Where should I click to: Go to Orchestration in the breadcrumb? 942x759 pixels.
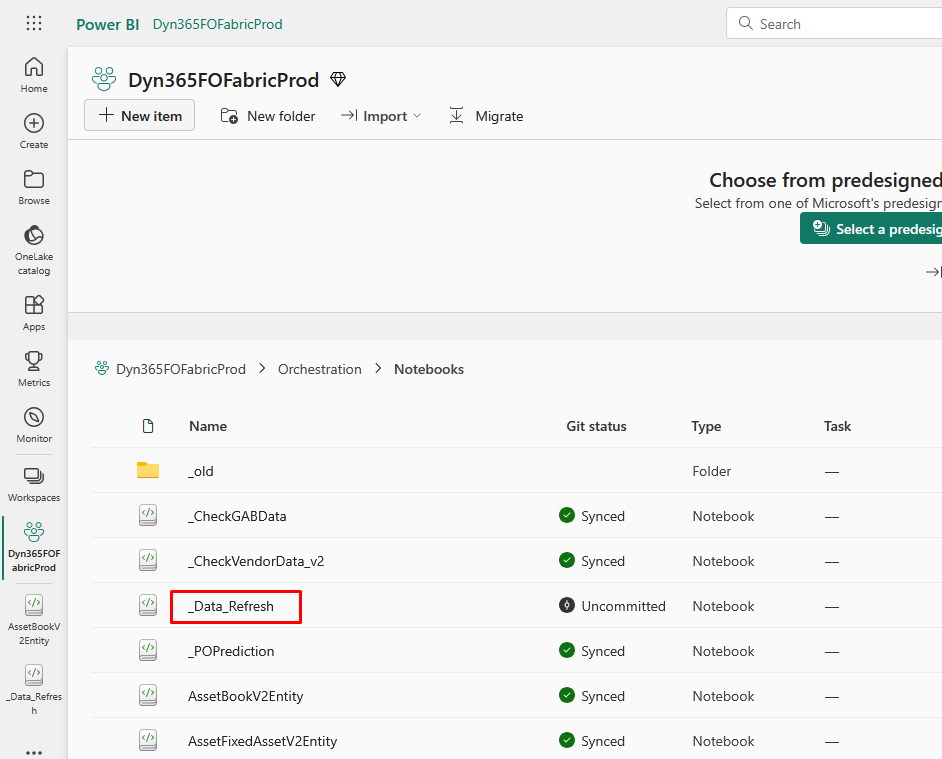point(320,369)
